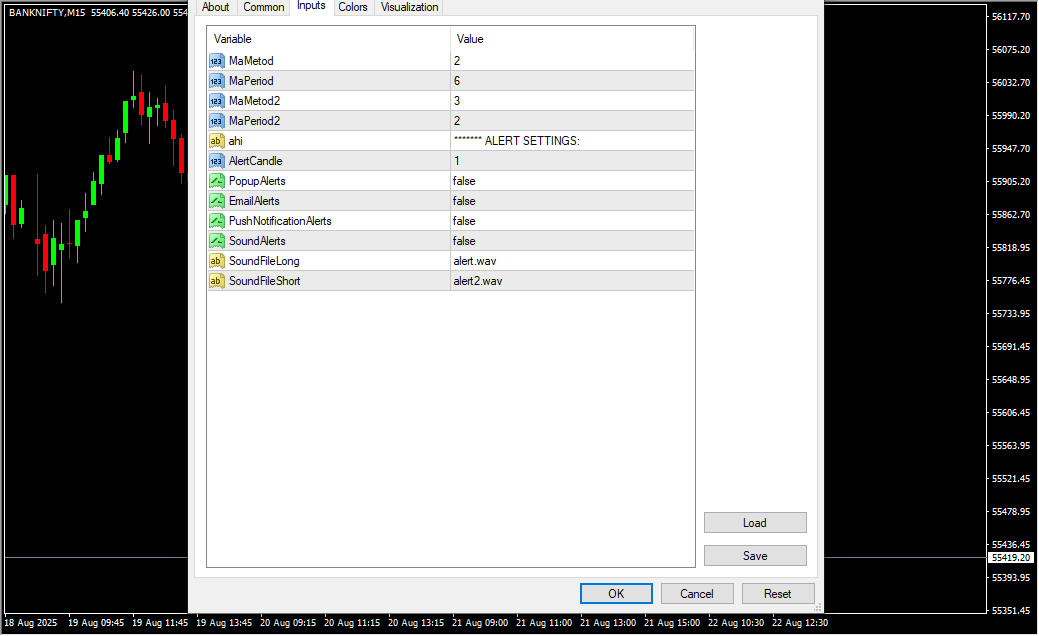
Task: Click the boolean icon beside PopupAlerts
Action: [x=216, y=181]
